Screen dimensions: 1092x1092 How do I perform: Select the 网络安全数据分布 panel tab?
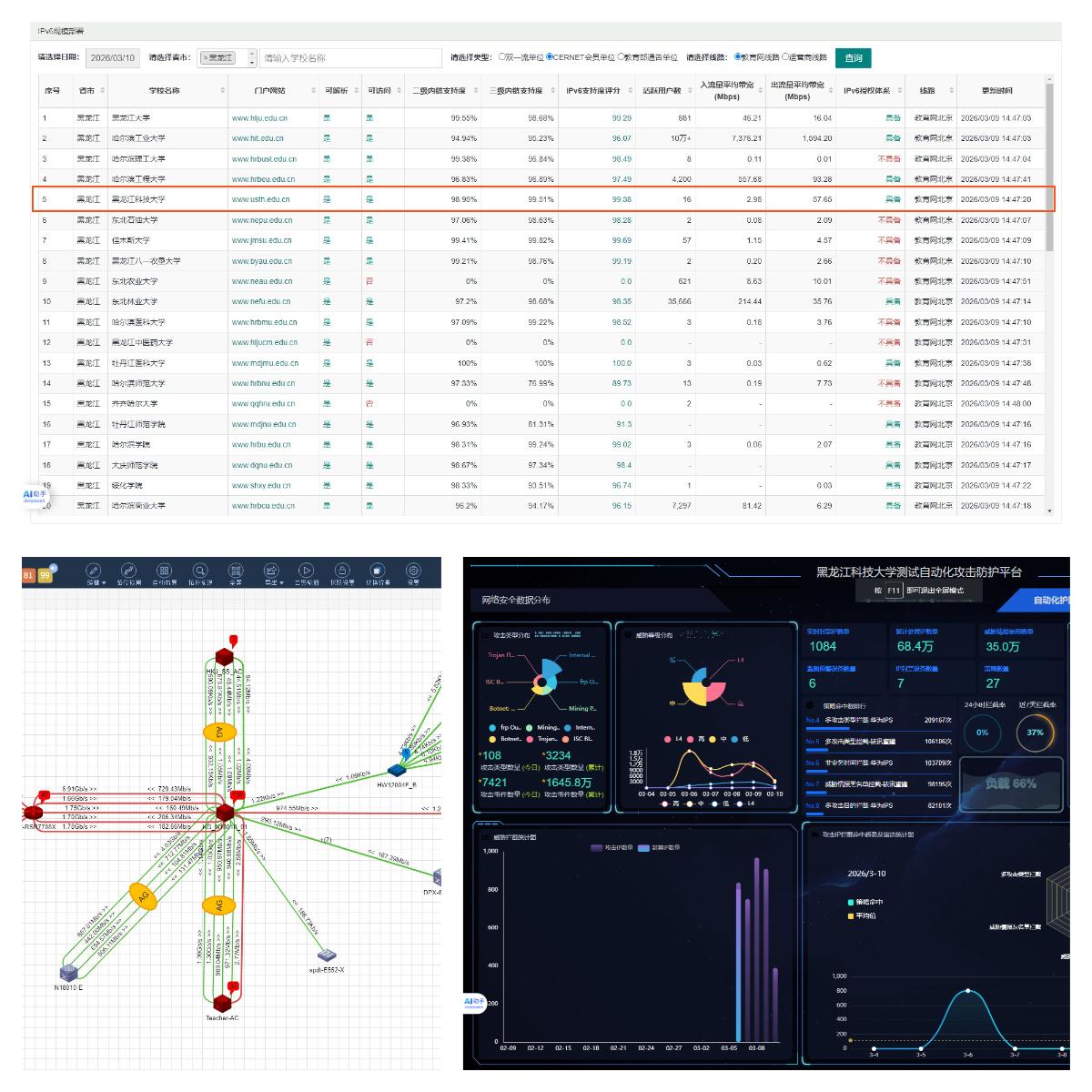point(516,600)
